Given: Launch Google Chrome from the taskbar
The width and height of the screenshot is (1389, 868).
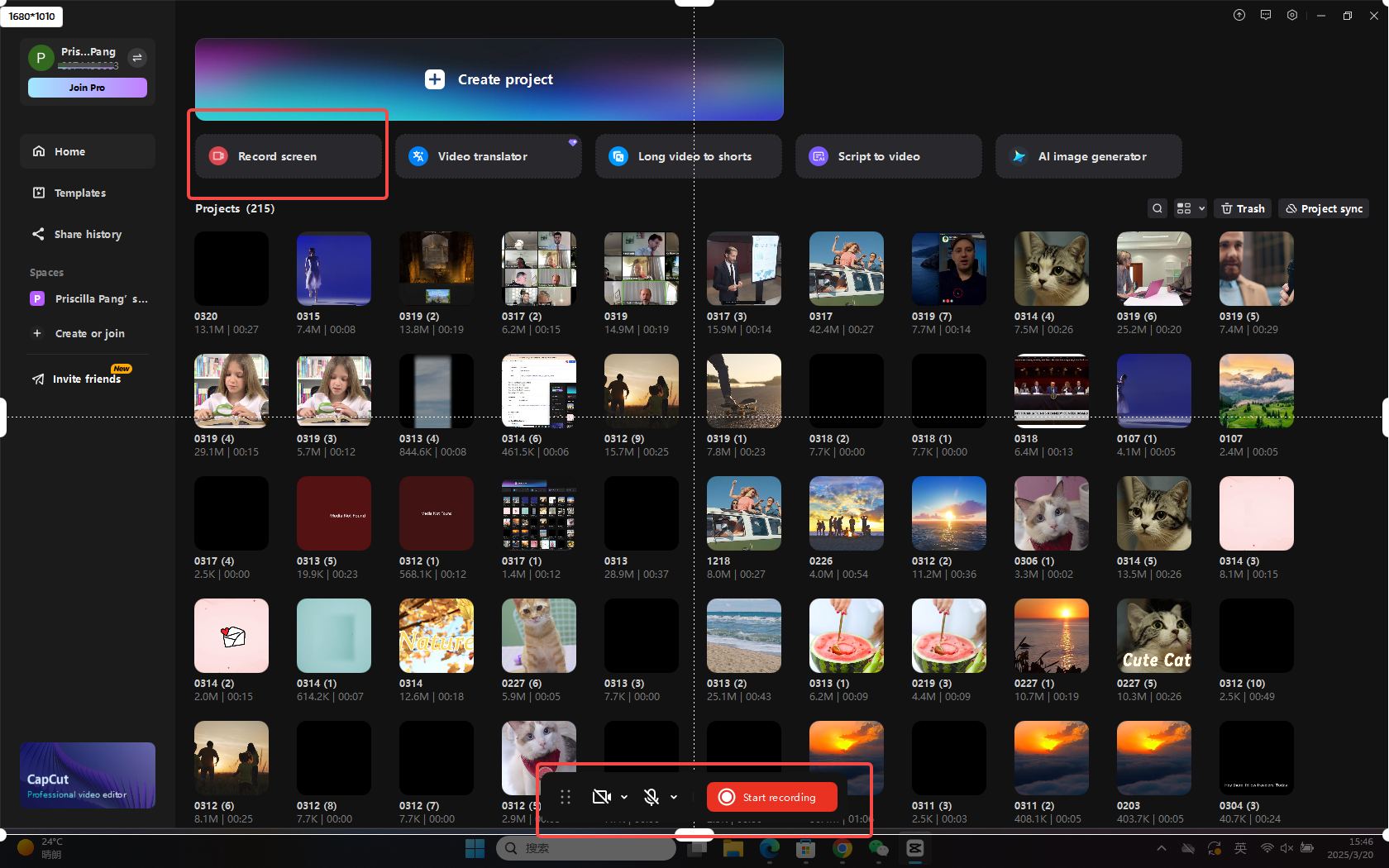Looking at the screenshot, I should pyautogui.click(x=842, y=848).
